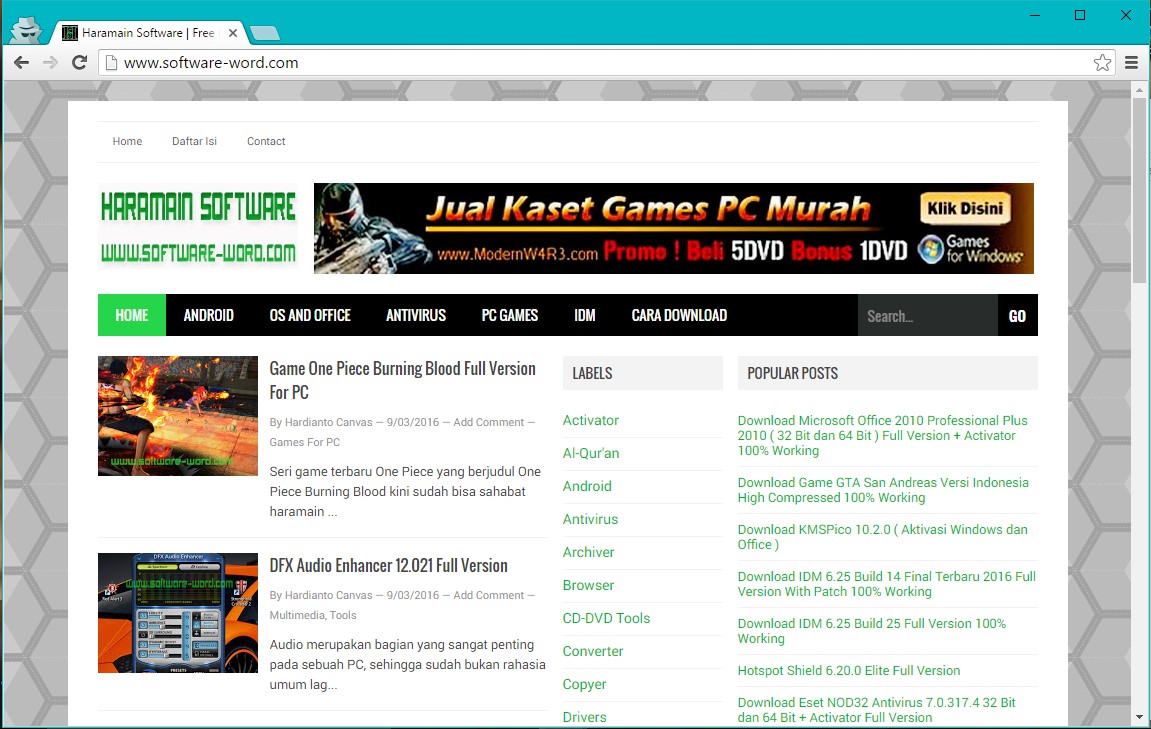Click the vertical scrollbar thumb
1151x729 pixels.
pos(1139,189)
